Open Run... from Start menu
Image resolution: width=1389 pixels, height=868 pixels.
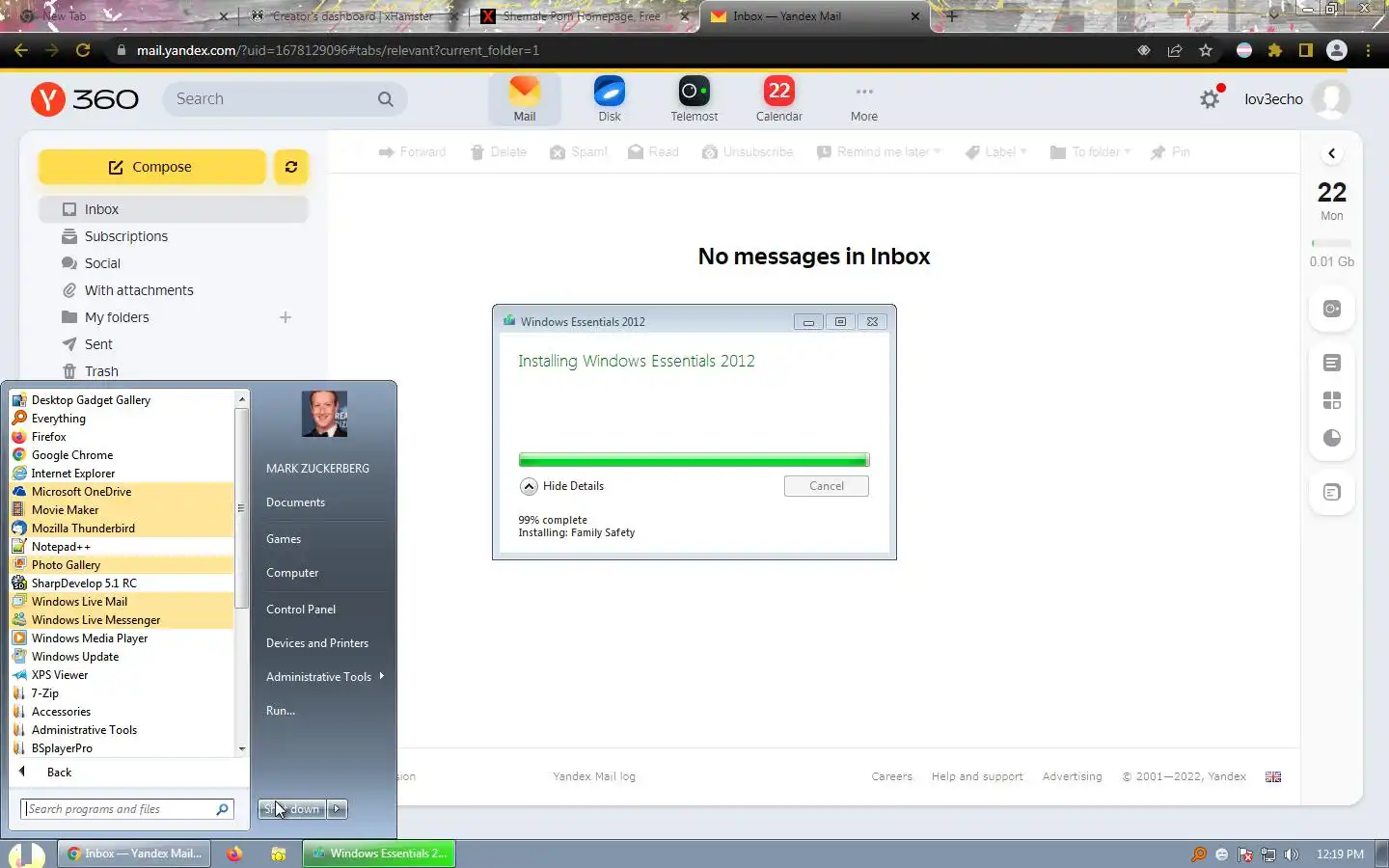click(281, 711)
